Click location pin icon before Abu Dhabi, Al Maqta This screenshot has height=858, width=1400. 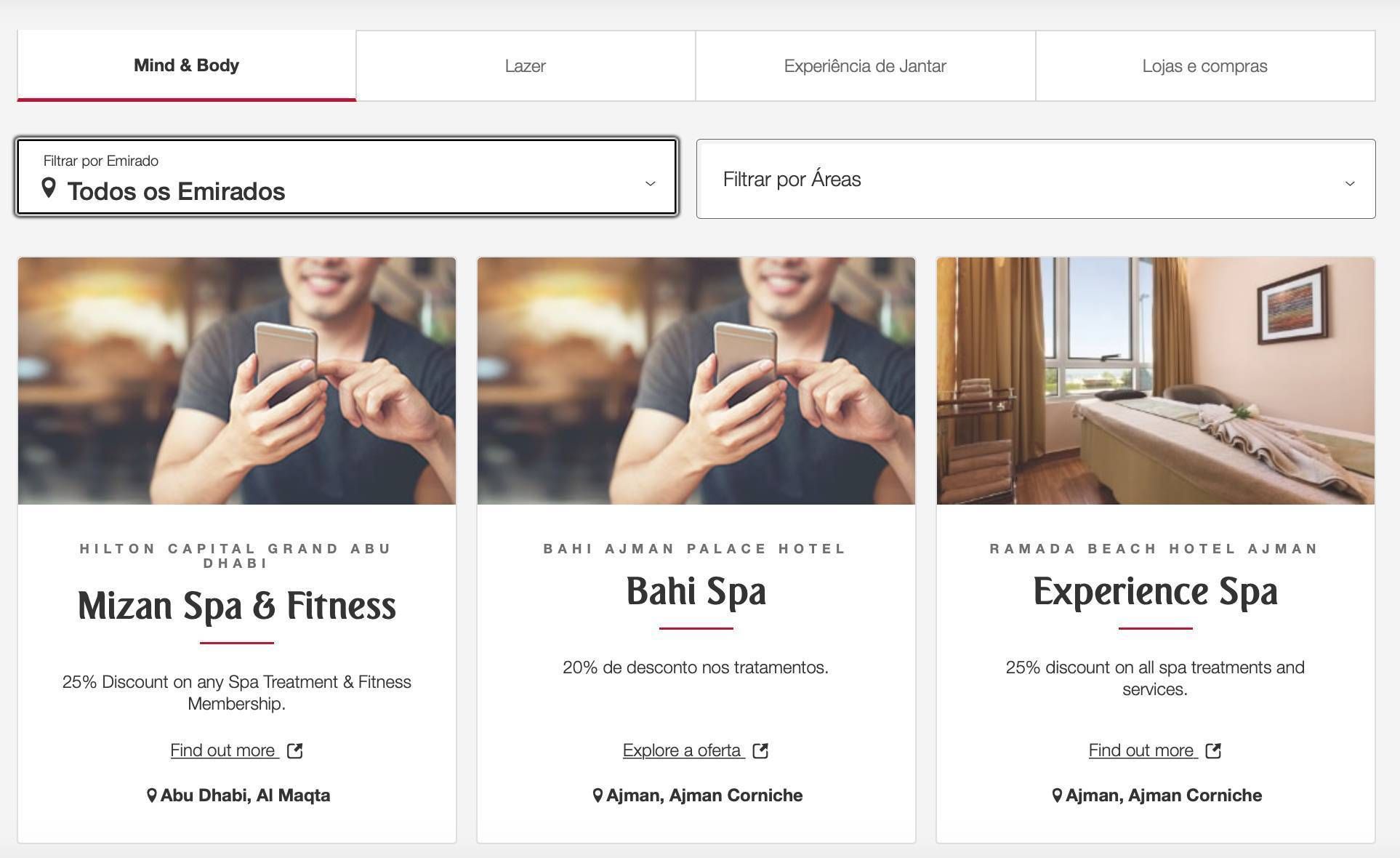[x=151, y=795]
